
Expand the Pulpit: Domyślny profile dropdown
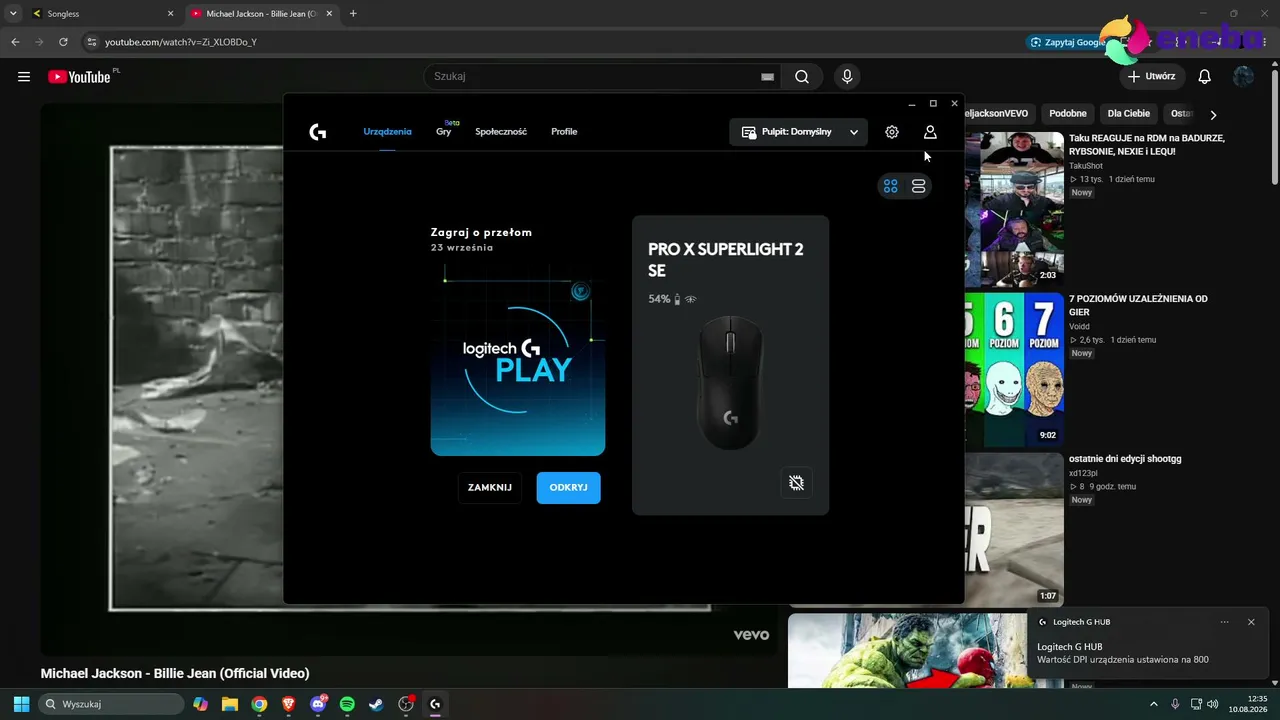[x=798, y=132]
